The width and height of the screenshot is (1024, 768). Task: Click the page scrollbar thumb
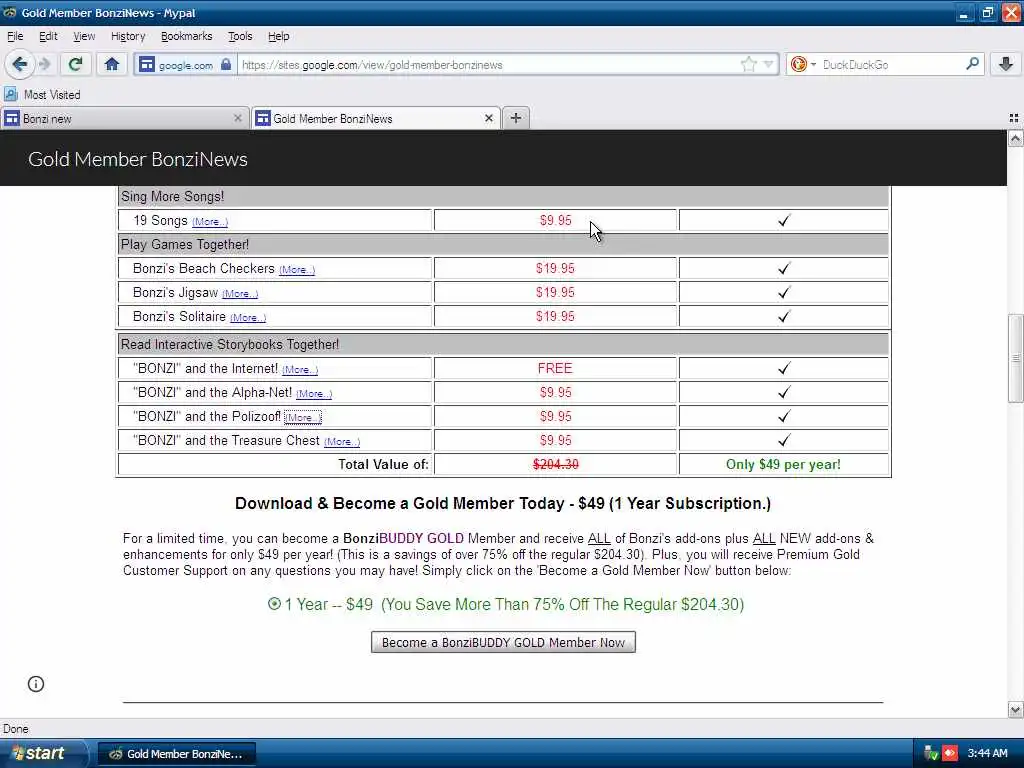1015,359
